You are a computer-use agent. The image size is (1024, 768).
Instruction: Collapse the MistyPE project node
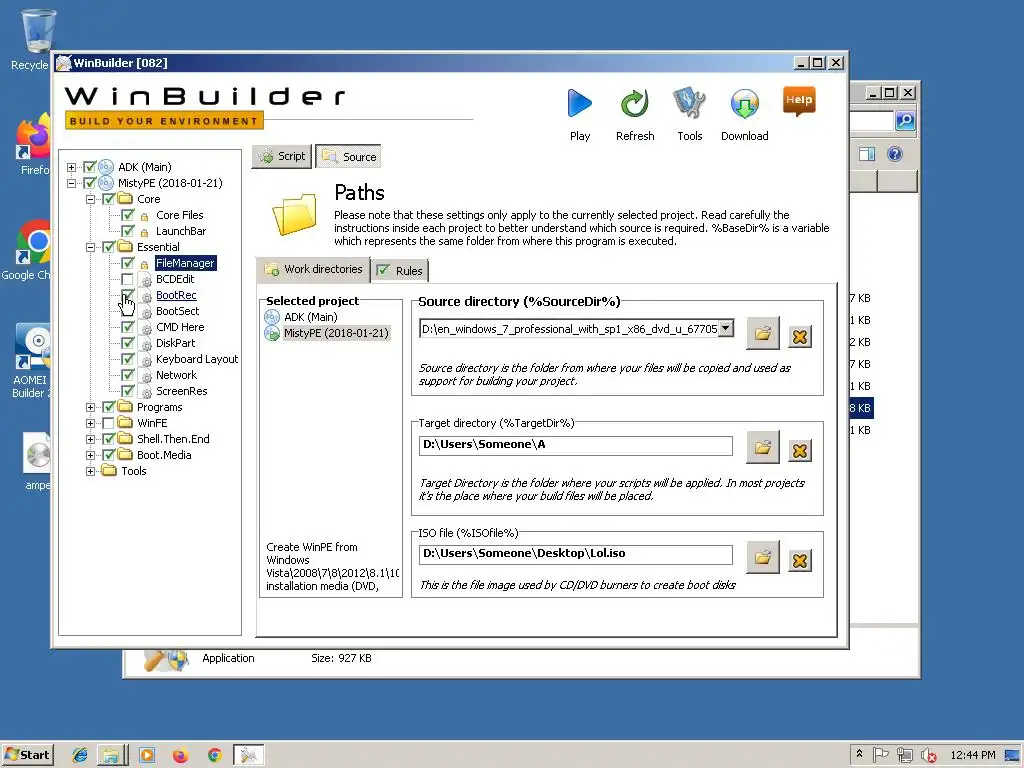pos(71,183)
